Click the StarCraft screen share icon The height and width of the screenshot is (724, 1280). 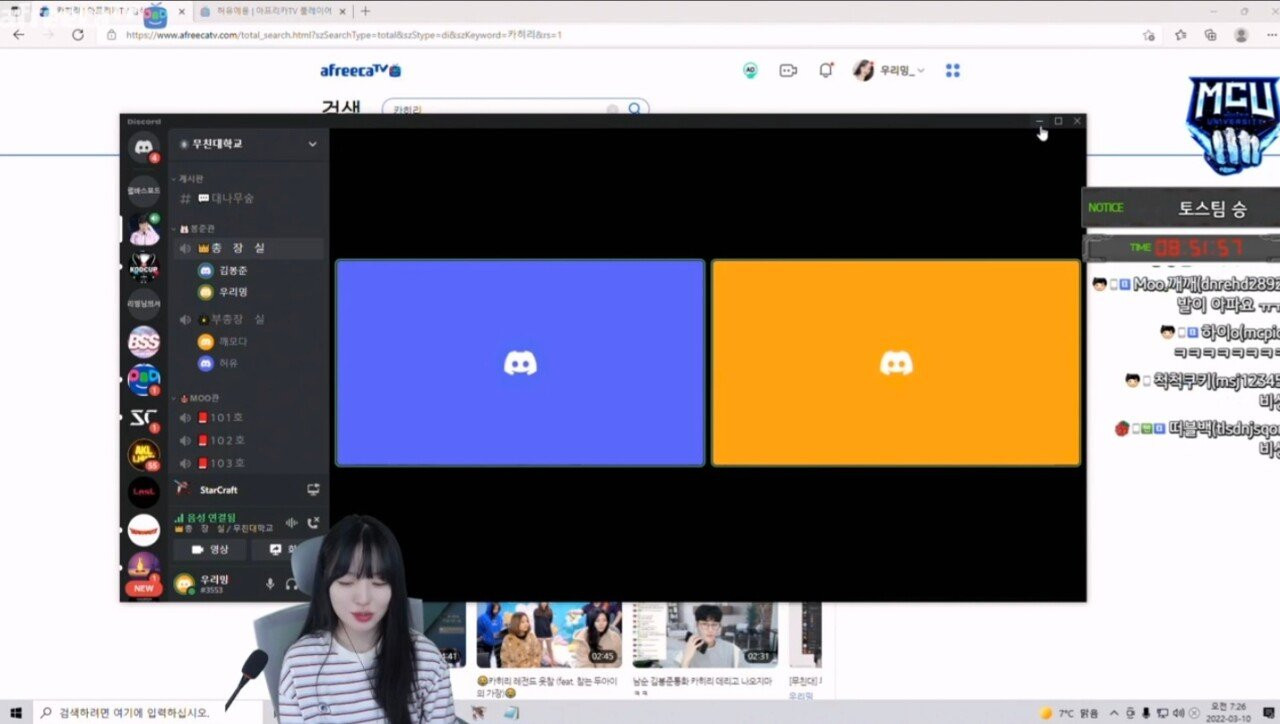(x=313, y=490)
